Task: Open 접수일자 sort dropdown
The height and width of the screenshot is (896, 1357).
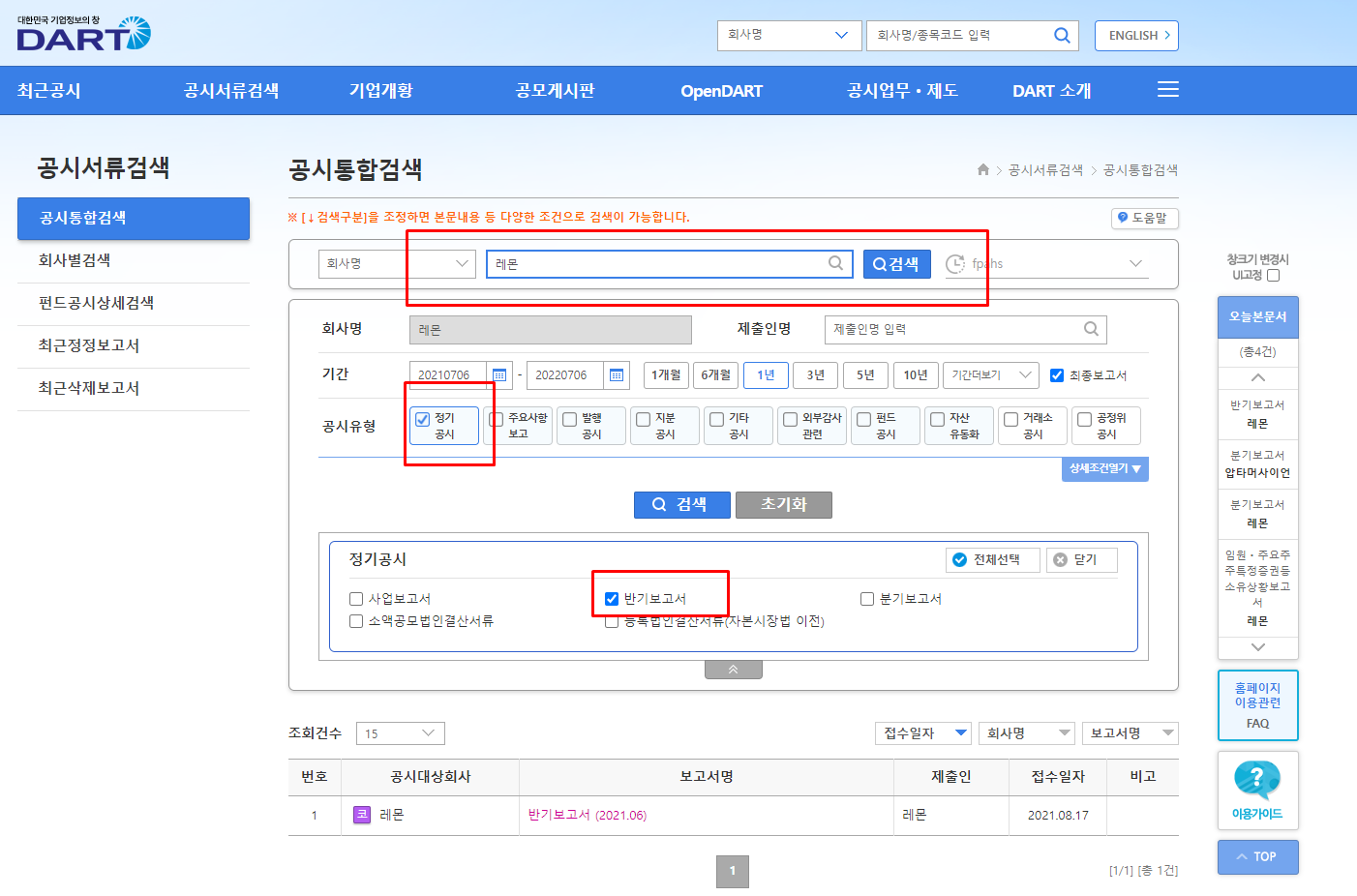Action: (x=922, y=733)
